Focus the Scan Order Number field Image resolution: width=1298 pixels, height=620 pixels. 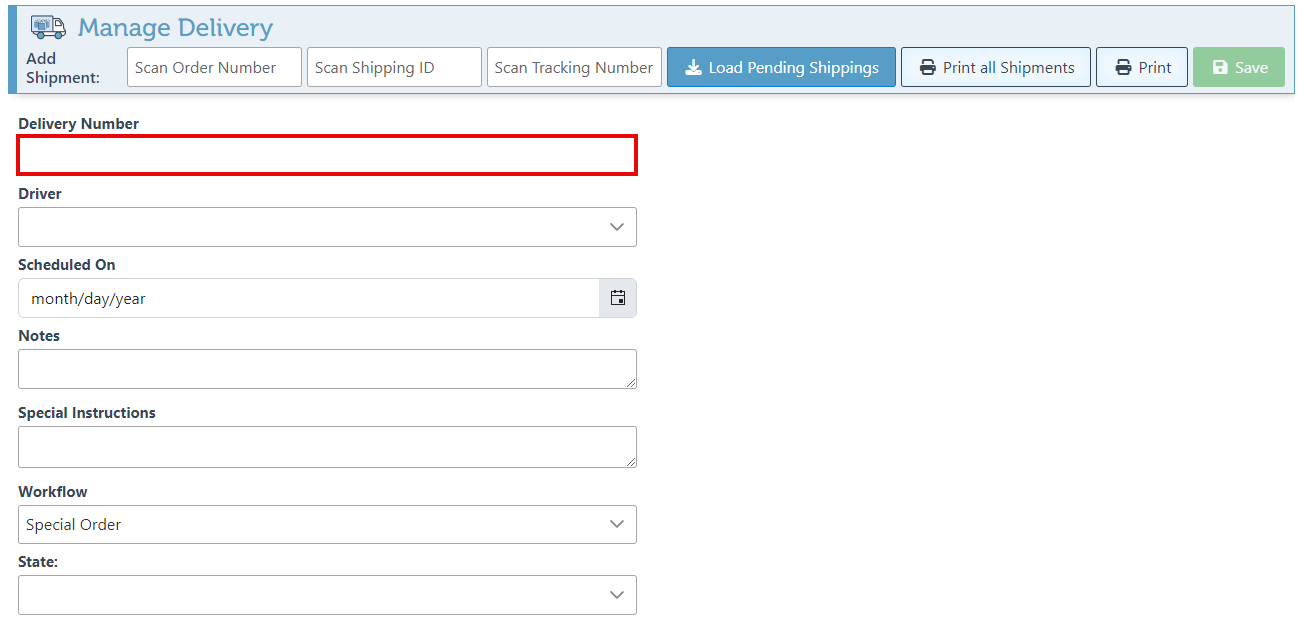214,68
